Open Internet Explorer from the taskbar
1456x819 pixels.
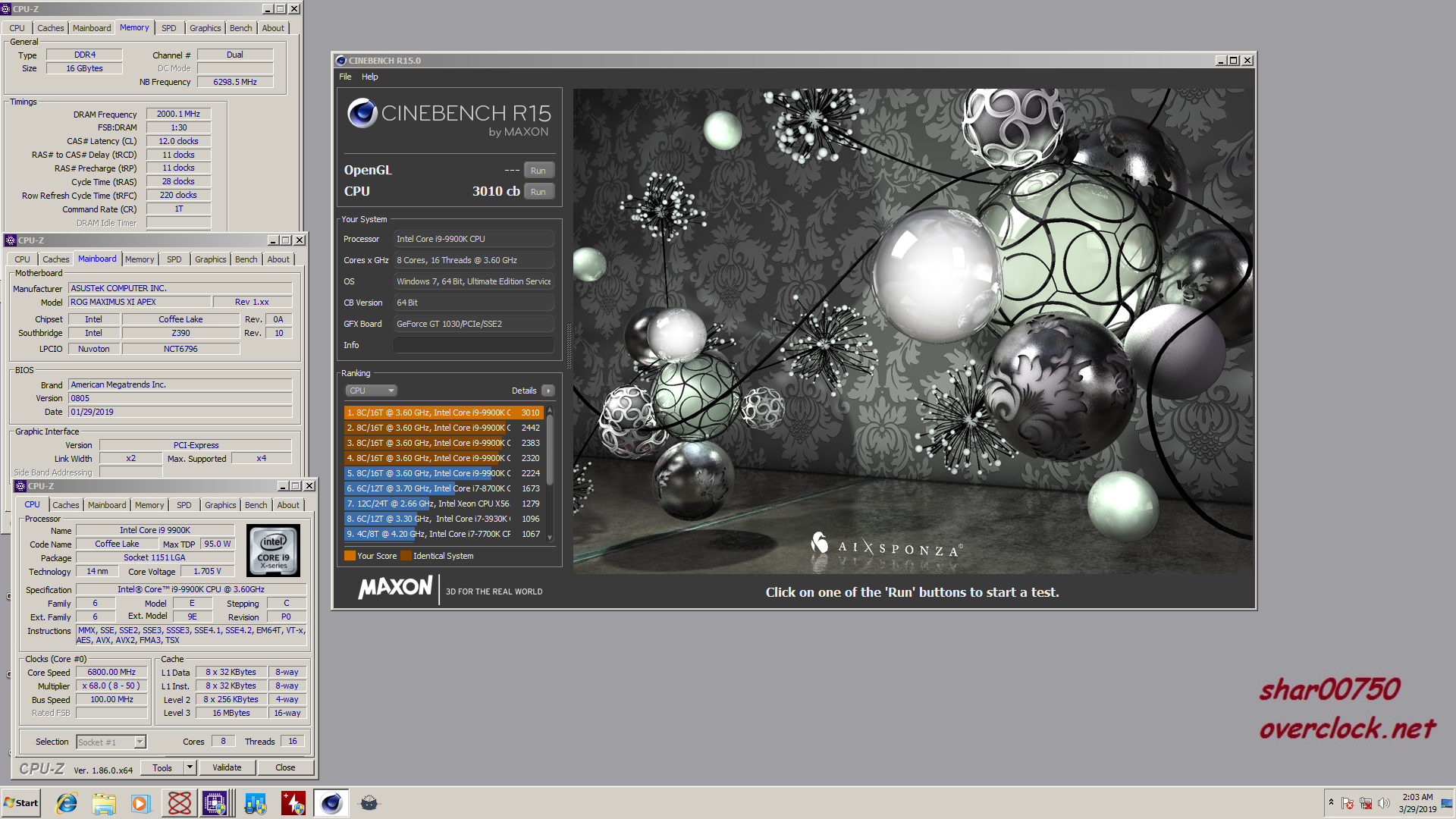pyautogui.click(x=67, y=803)
